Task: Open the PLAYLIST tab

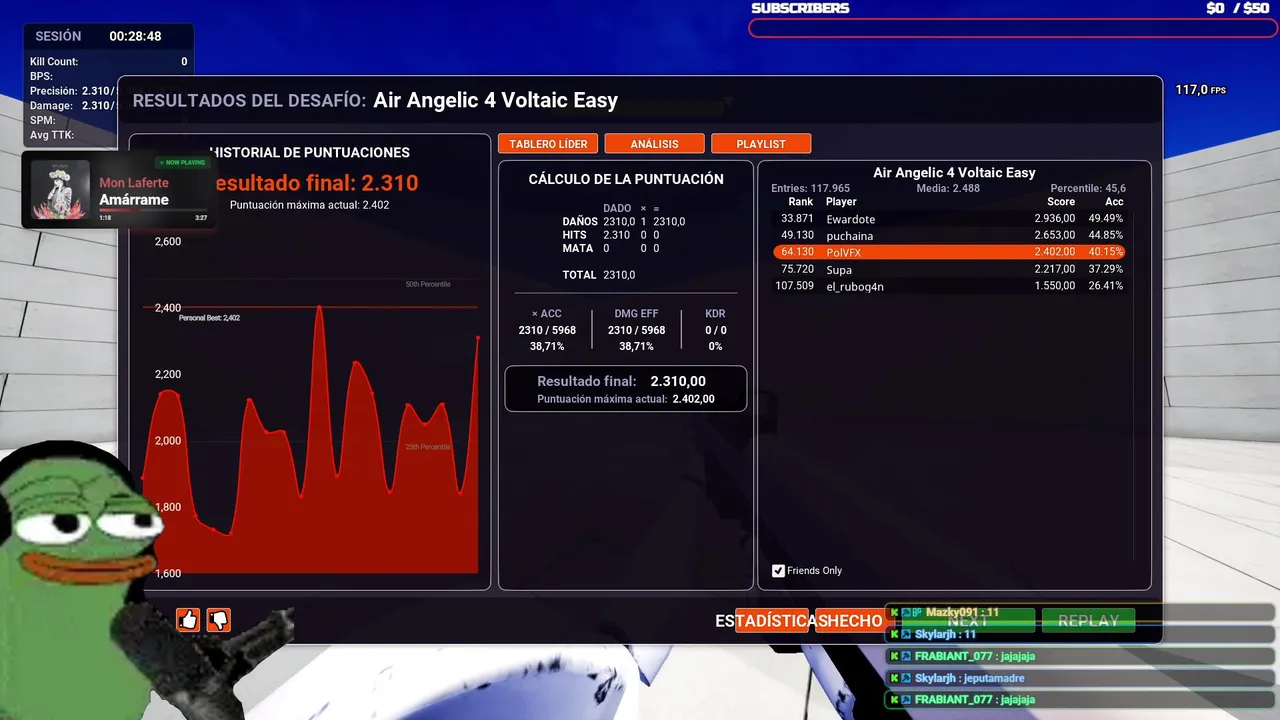Action: (761, 144)
